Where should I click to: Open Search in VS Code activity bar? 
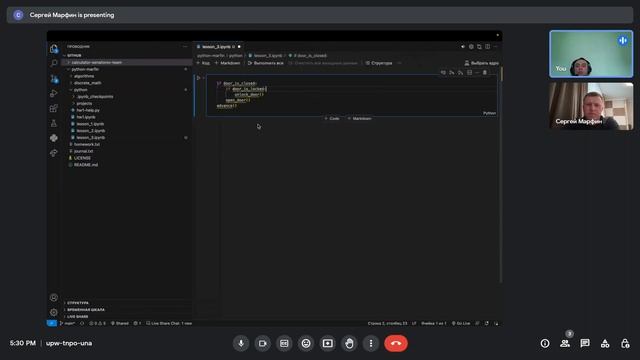coord(53,63)
